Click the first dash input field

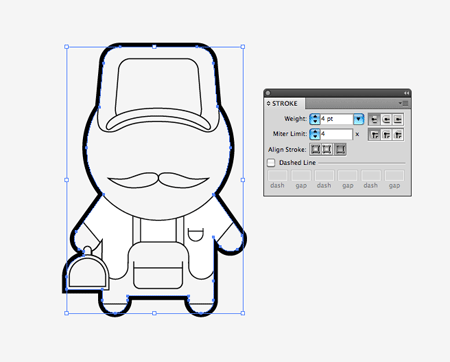pos(278,175)
